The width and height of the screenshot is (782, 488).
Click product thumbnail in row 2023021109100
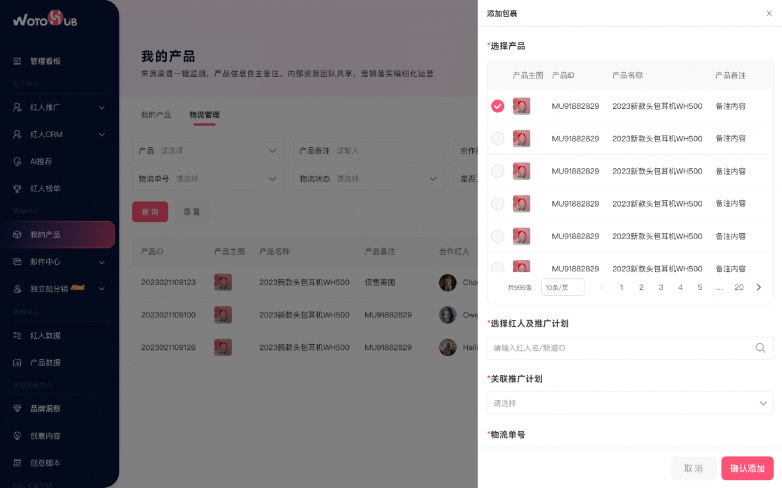tap(223, 314)
